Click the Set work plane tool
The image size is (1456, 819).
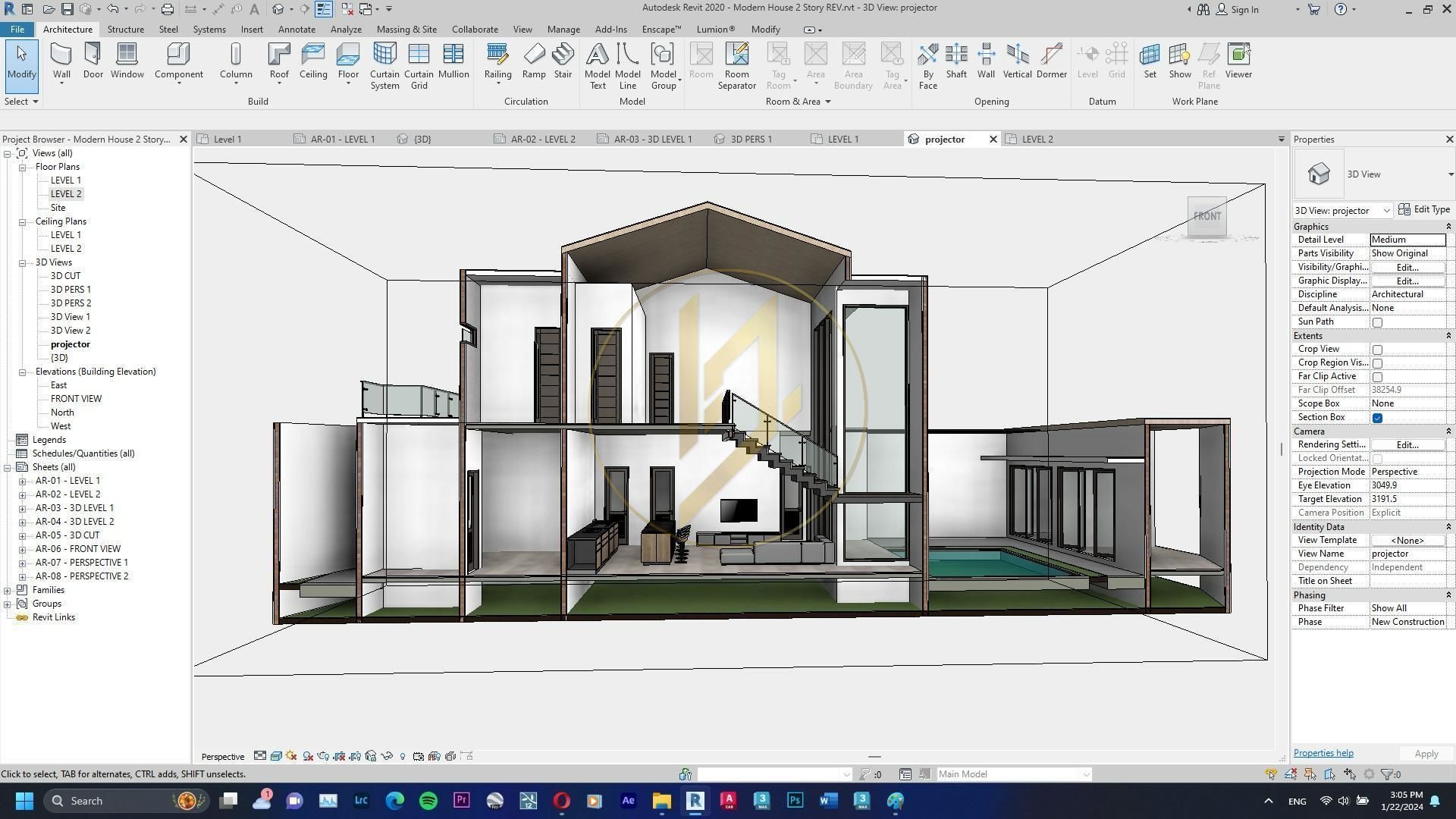pos(1150,61)
